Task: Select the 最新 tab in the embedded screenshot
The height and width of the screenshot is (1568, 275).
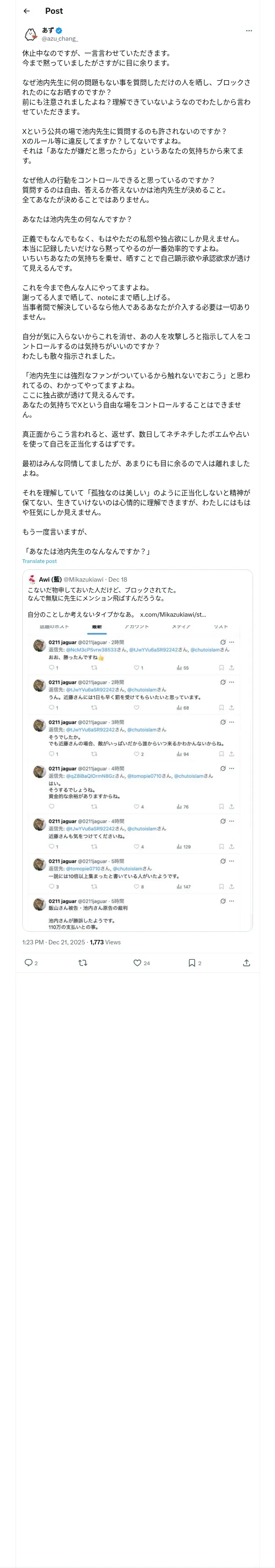Action: (97, 626)
